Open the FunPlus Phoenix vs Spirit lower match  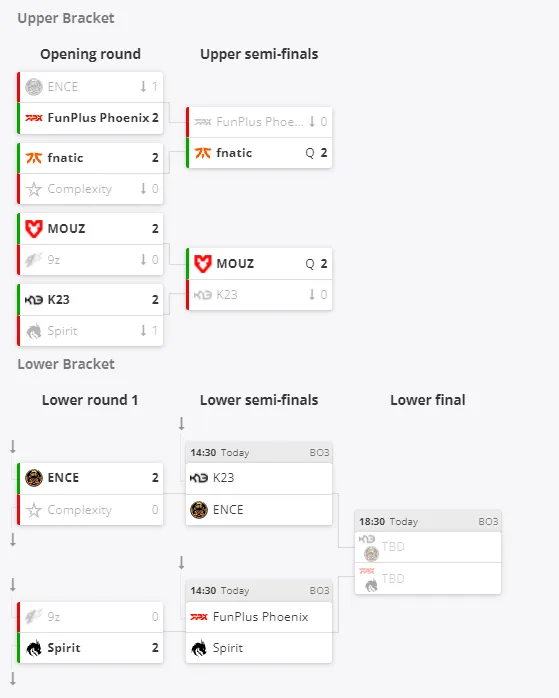click(259, 622)
